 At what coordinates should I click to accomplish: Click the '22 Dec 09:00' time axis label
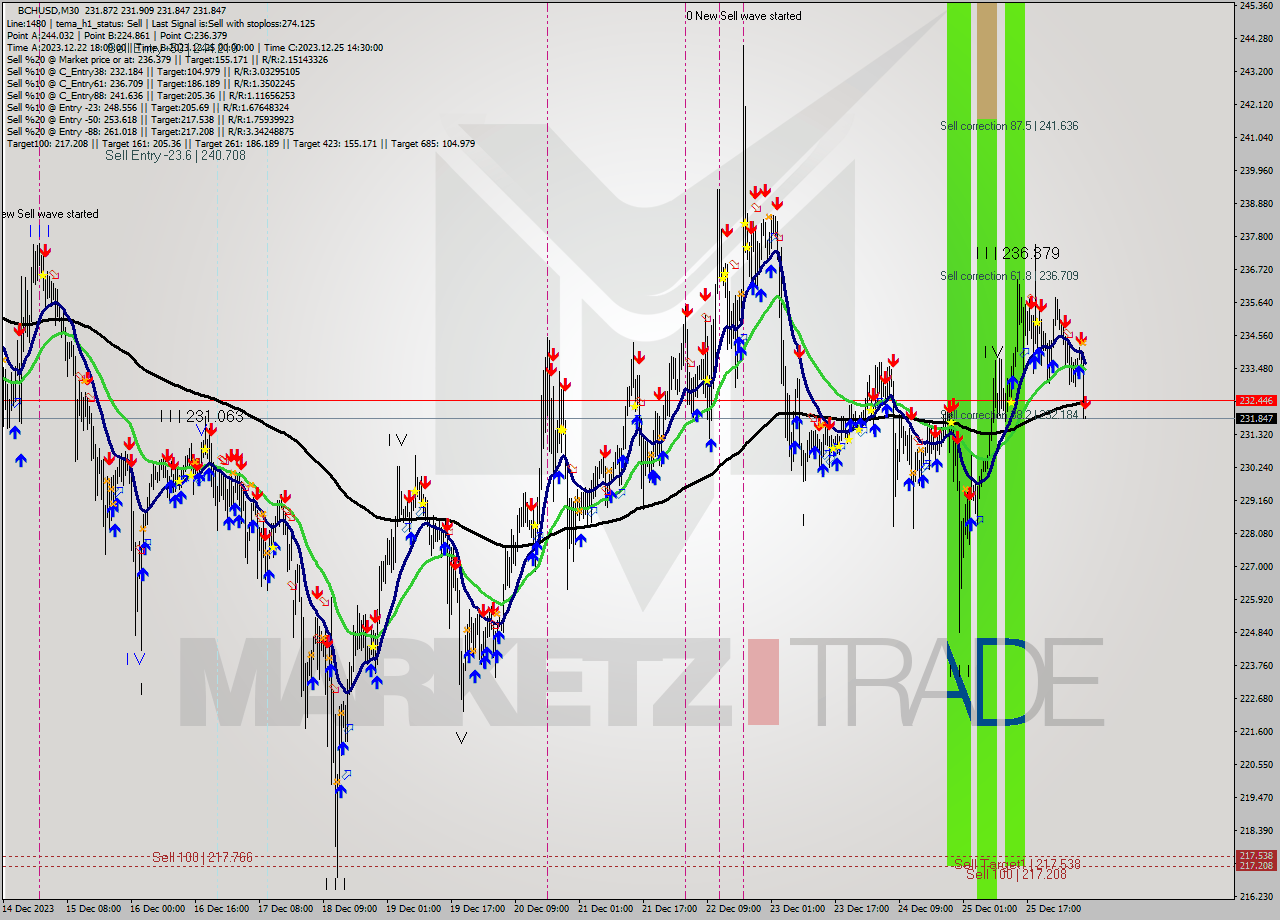pyautogui.click(x=733, y=910)
